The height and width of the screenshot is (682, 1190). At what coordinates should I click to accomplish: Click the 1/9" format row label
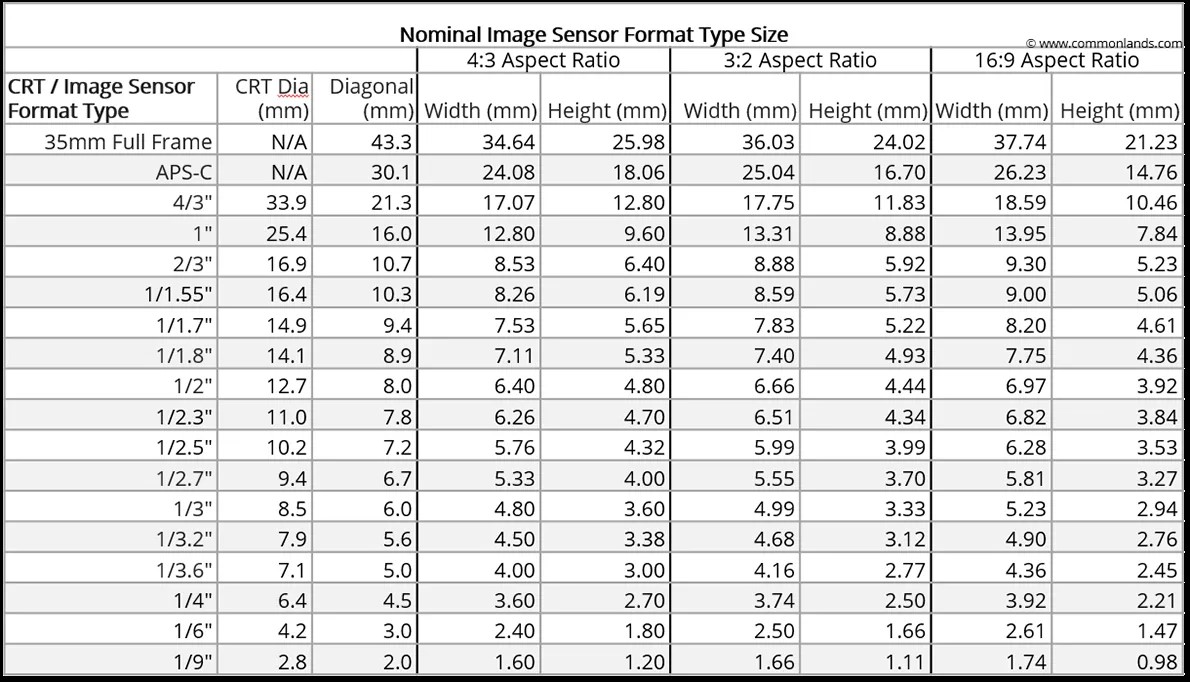[x=194, y=662]
